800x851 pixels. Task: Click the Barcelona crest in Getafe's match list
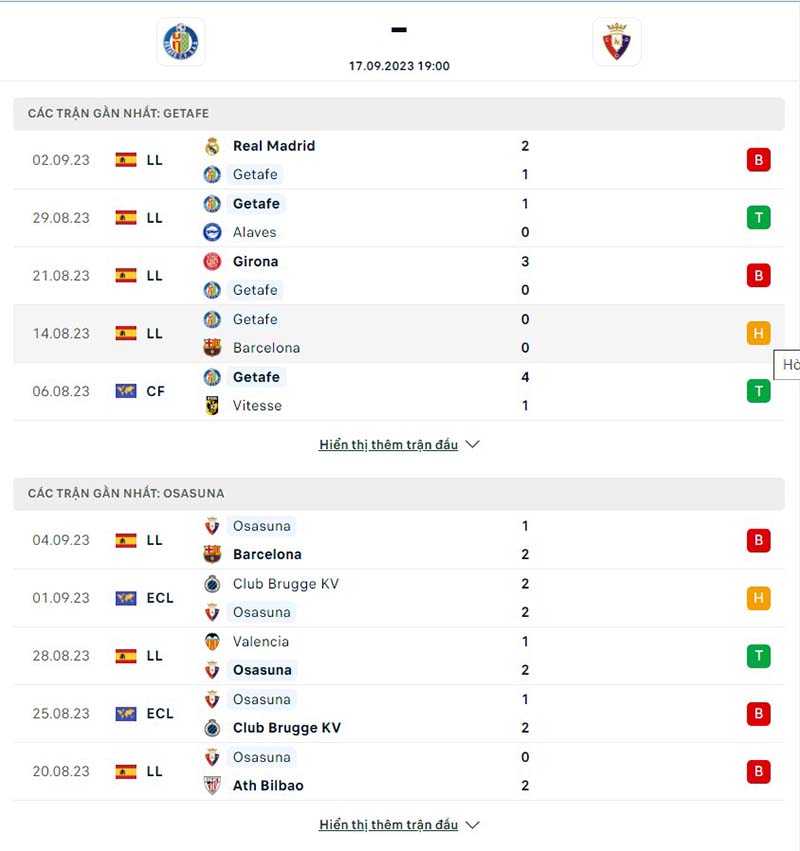coord(214,348)
